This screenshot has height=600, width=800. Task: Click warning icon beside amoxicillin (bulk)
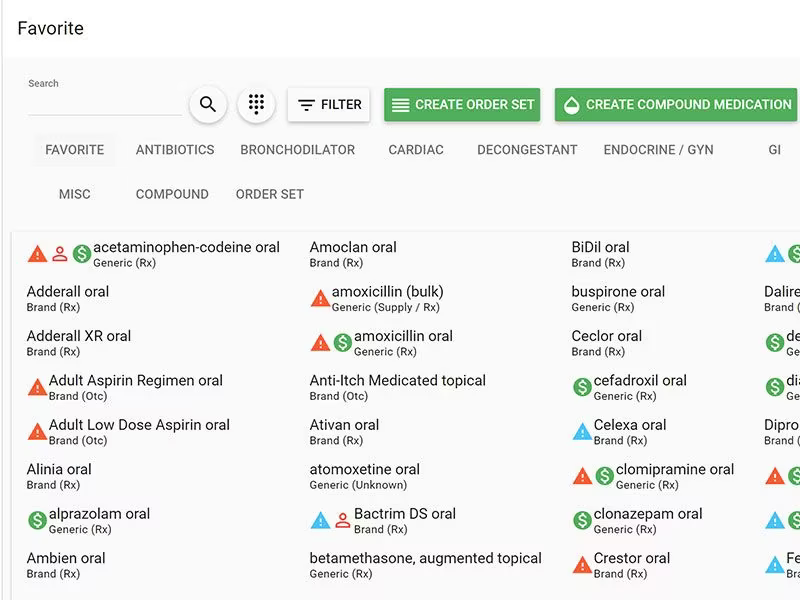click(320, 298)
